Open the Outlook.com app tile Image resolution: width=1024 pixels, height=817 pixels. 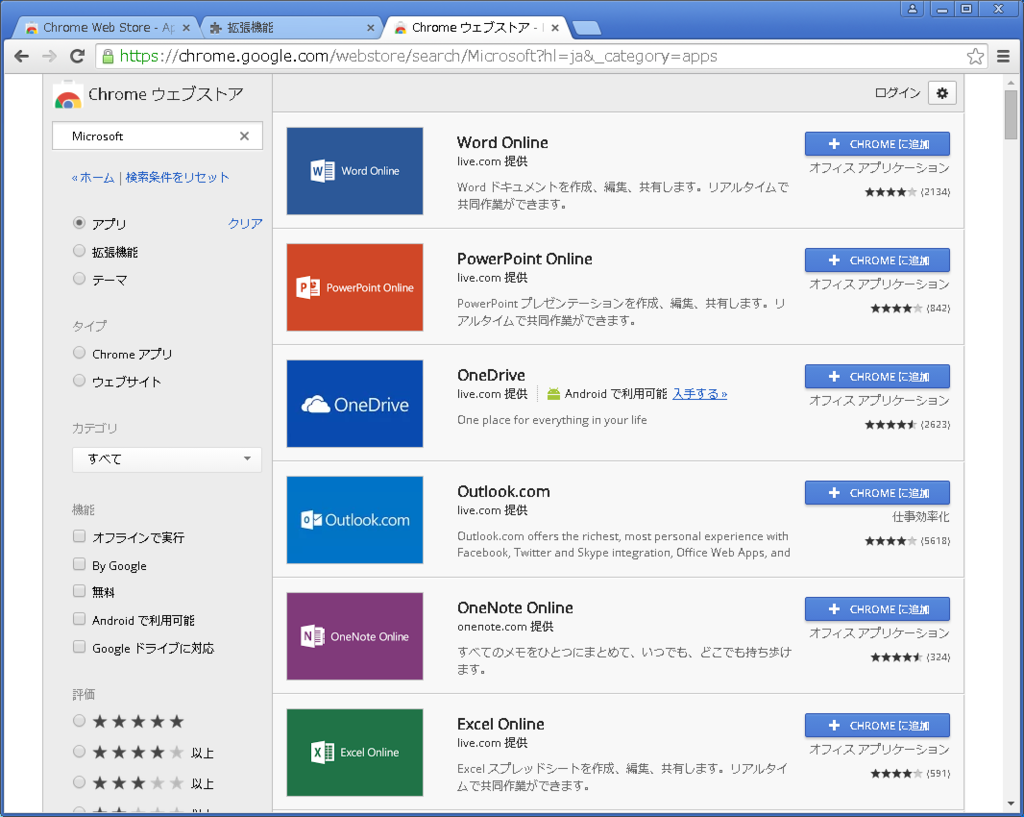point(355,520)
